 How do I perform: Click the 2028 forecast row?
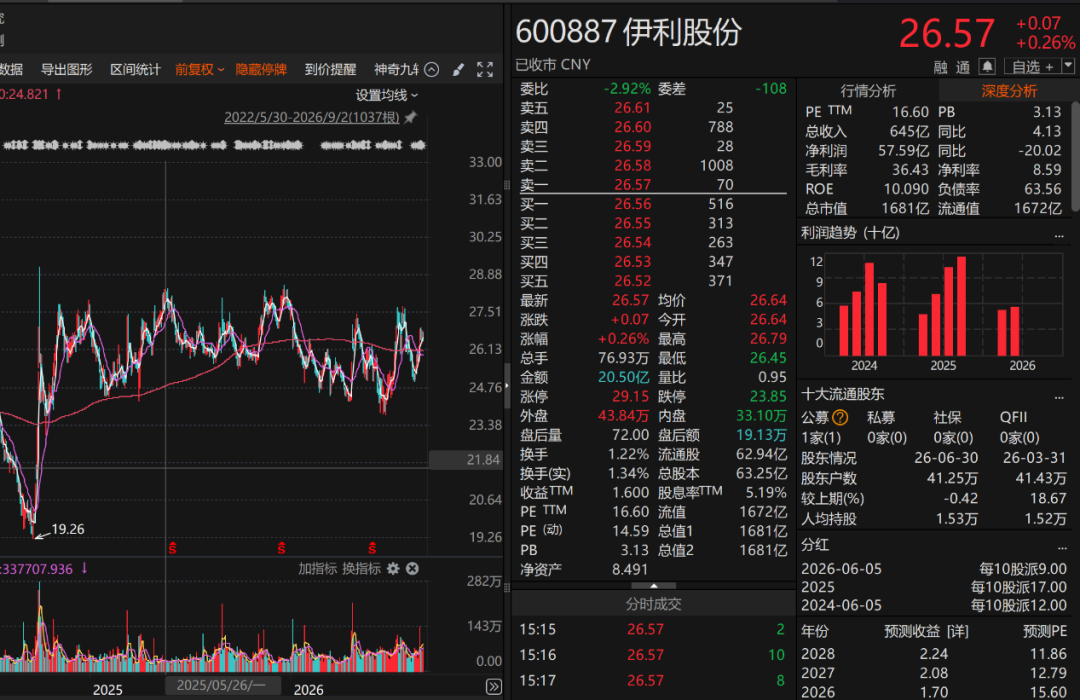[x=934, y=654]
